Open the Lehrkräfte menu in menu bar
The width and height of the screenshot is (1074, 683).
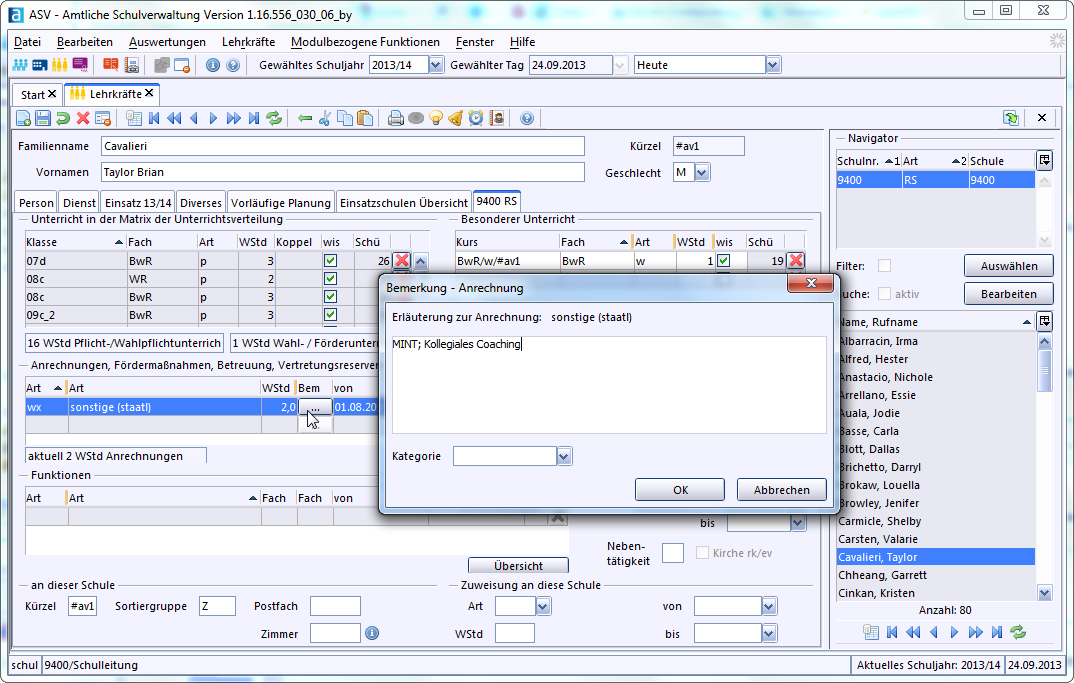coord(249,42)
